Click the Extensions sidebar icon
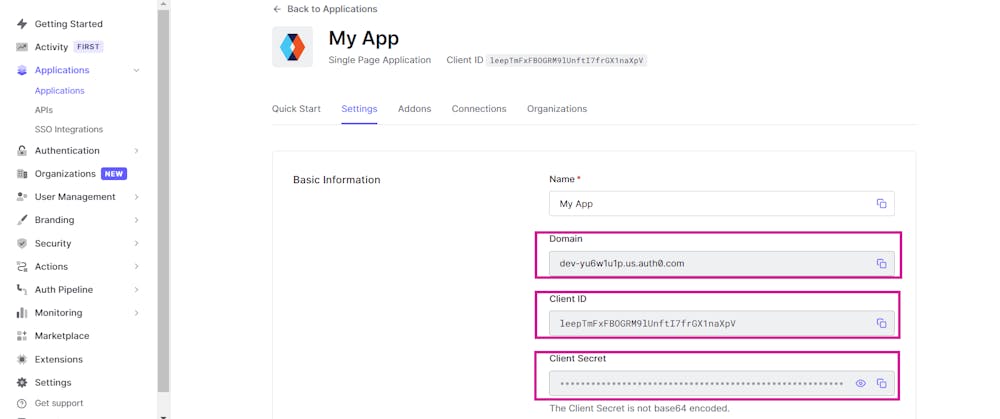The width and height of the screenshot is (1000, 419). pyautogui.click(x=22, y=359)
